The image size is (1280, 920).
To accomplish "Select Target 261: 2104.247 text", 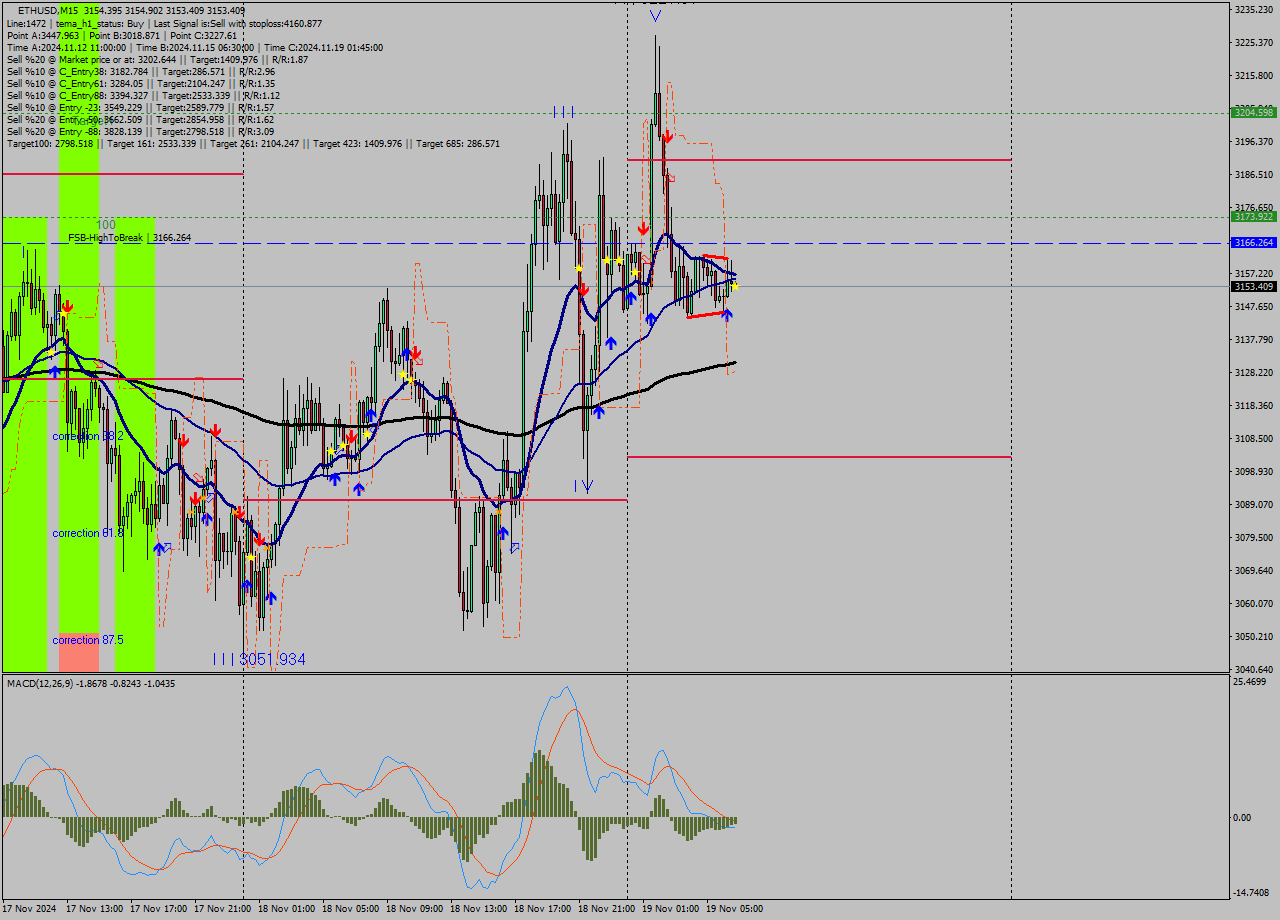I will 256,143.
